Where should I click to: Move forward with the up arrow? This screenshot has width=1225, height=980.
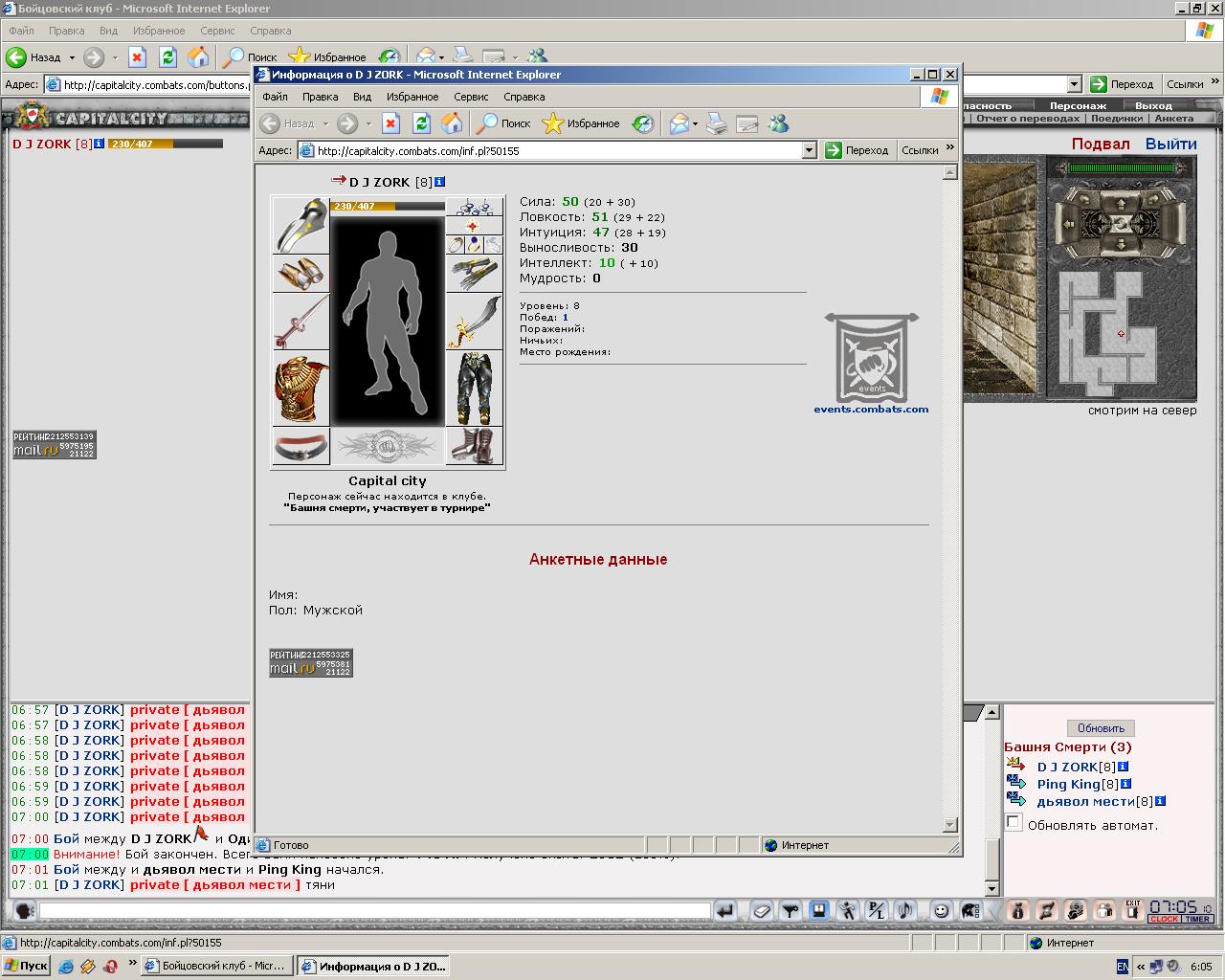pos(1120,204)
